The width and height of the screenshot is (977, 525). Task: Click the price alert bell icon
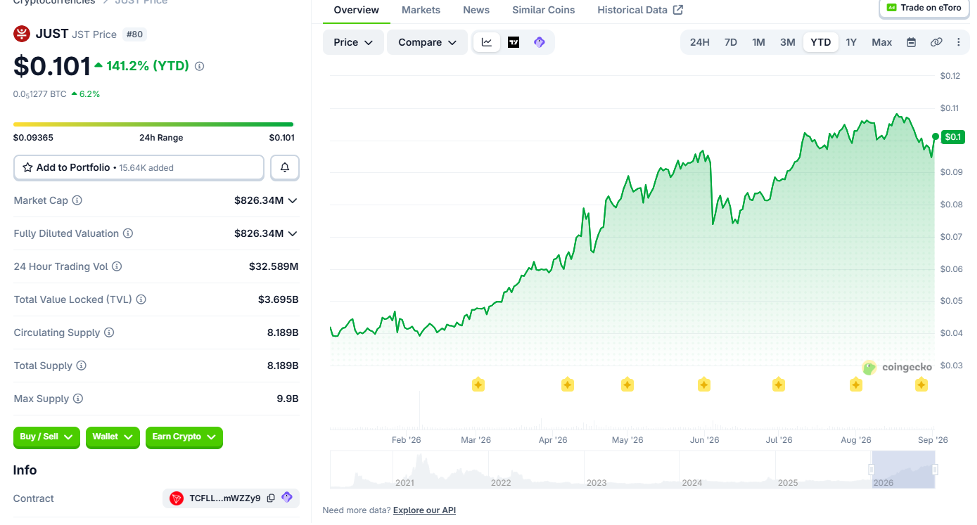[x=285, y=168]
